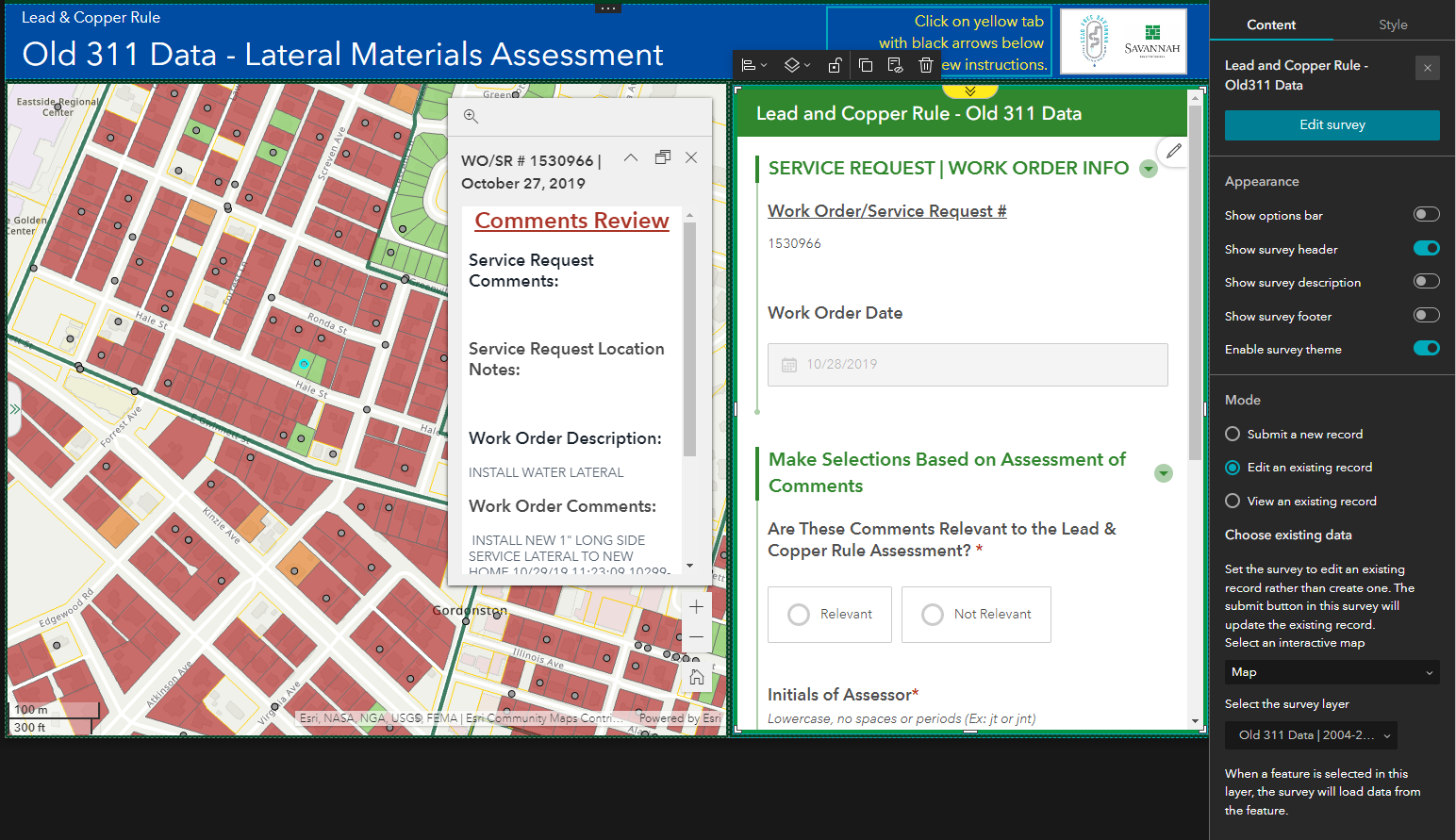
Task: Select the Submit a new record radio button
Action: 1233,434
